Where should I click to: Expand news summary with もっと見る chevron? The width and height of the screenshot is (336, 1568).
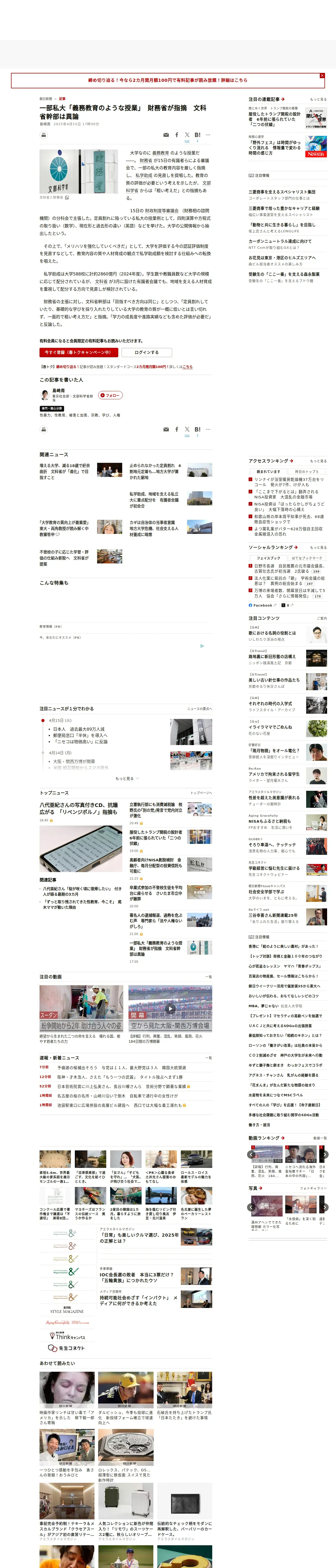pyautogui.click(x=127, y=779)
